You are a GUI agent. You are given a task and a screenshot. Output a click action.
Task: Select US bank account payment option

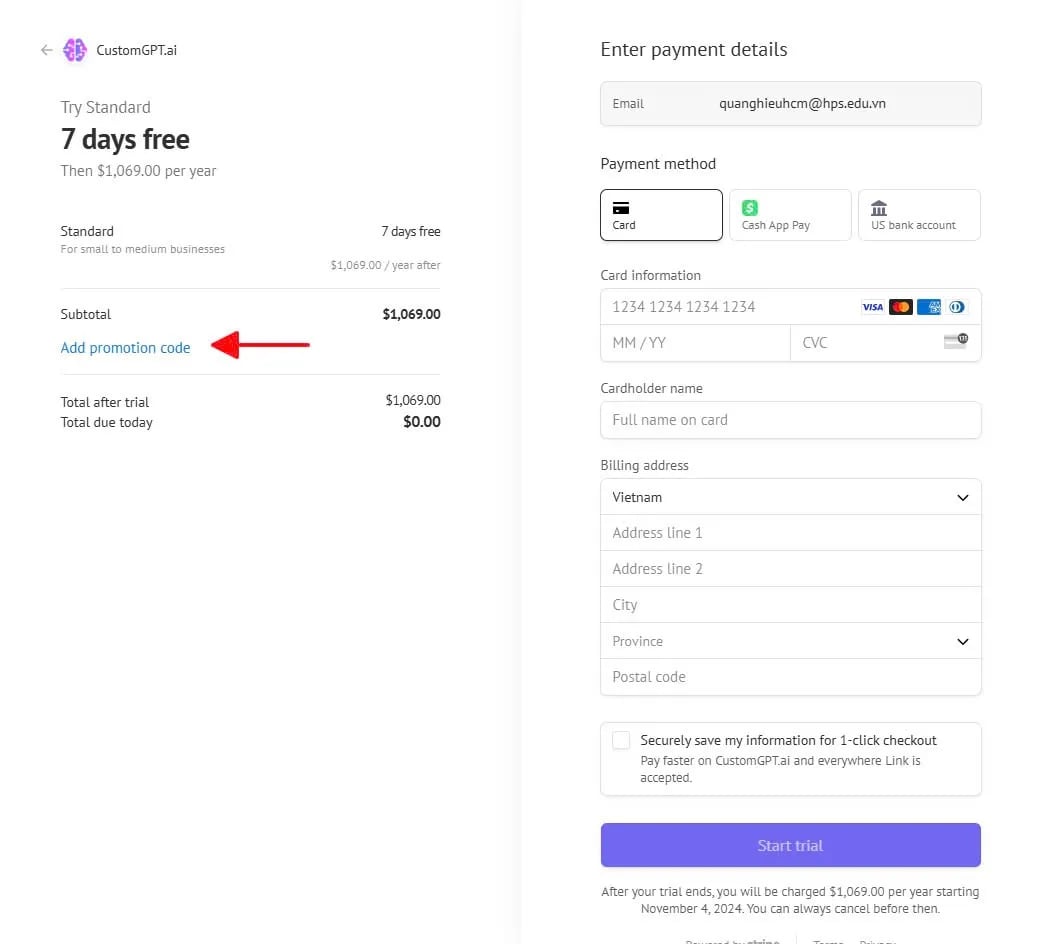919,215
